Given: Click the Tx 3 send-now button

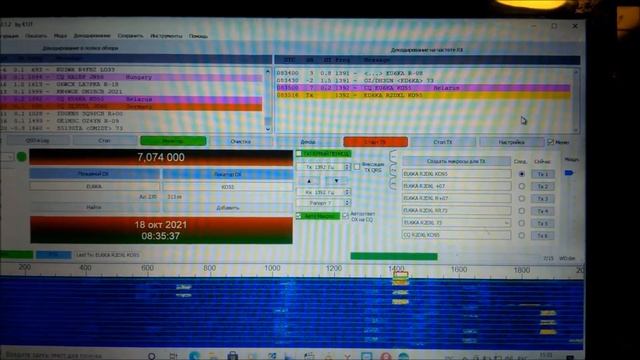Looking at the screenshot, I should point(542,199).
